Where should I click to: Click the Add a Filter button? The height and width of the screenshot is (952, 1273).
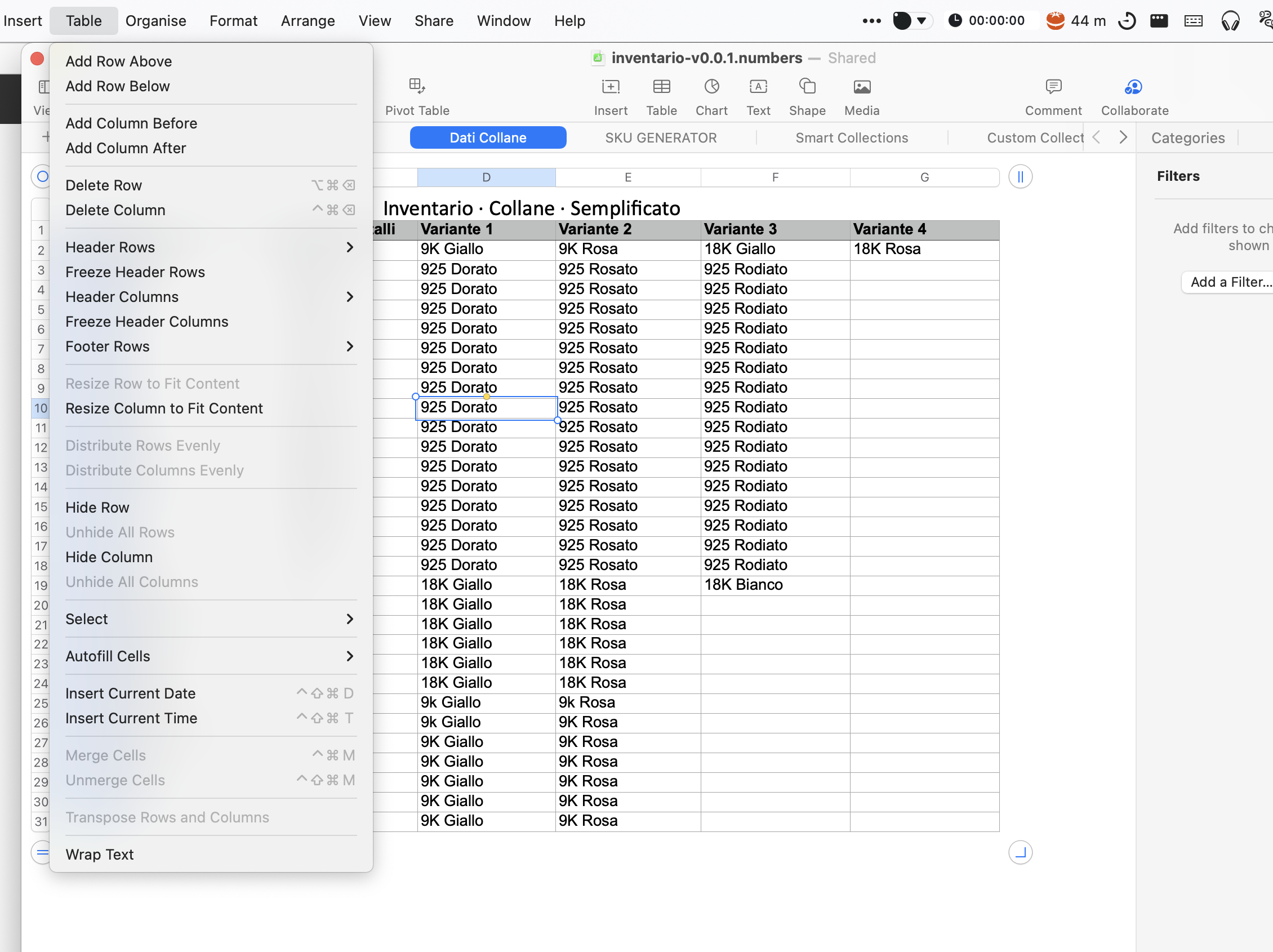(x=1229, y=282)
